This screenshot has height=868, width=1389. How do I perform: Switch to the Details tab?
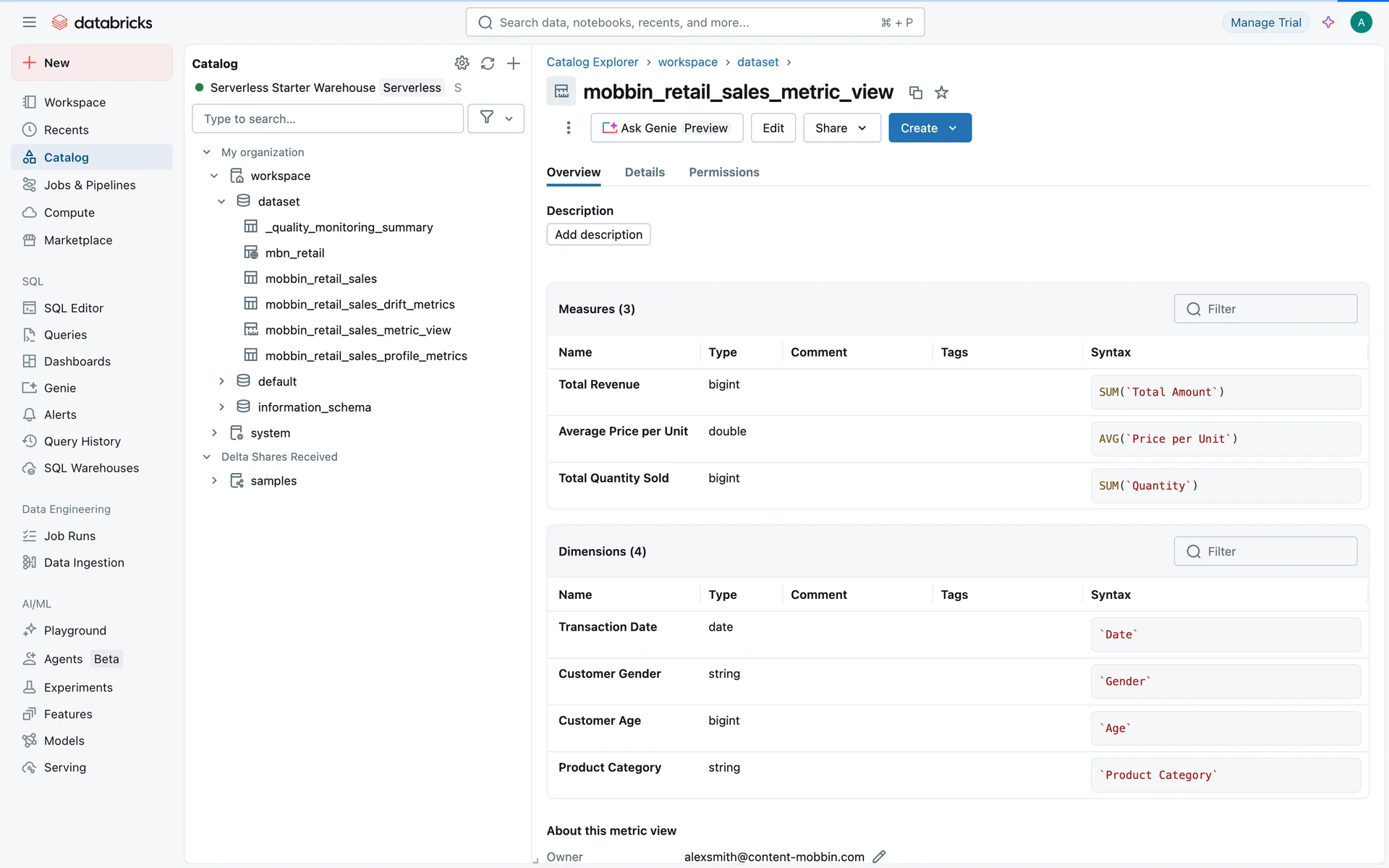(x=644, y=172)
